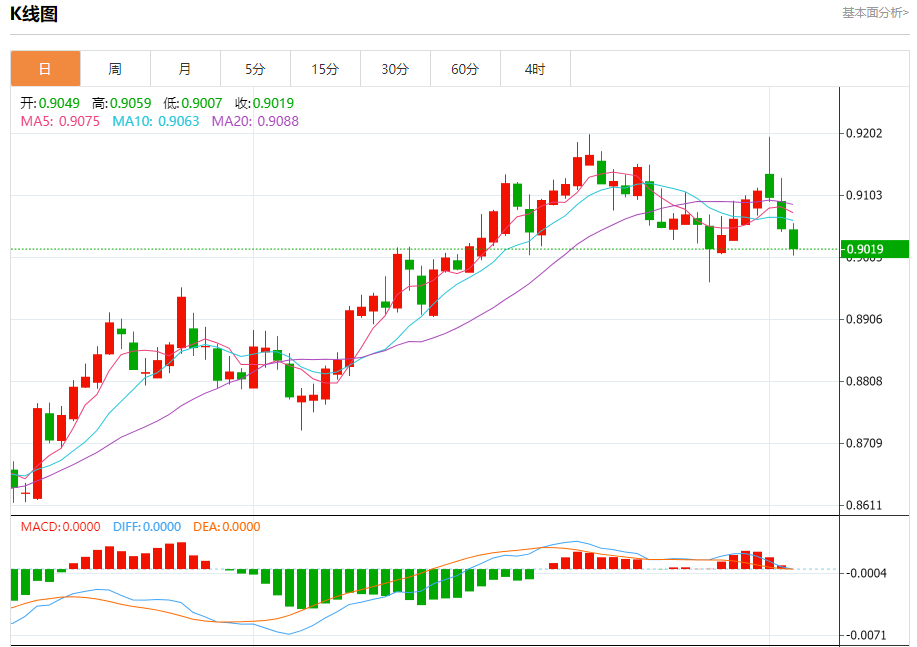Click the 0.8611 price axis label
Screen dimensions: 917x647
(x=864, y=505)
